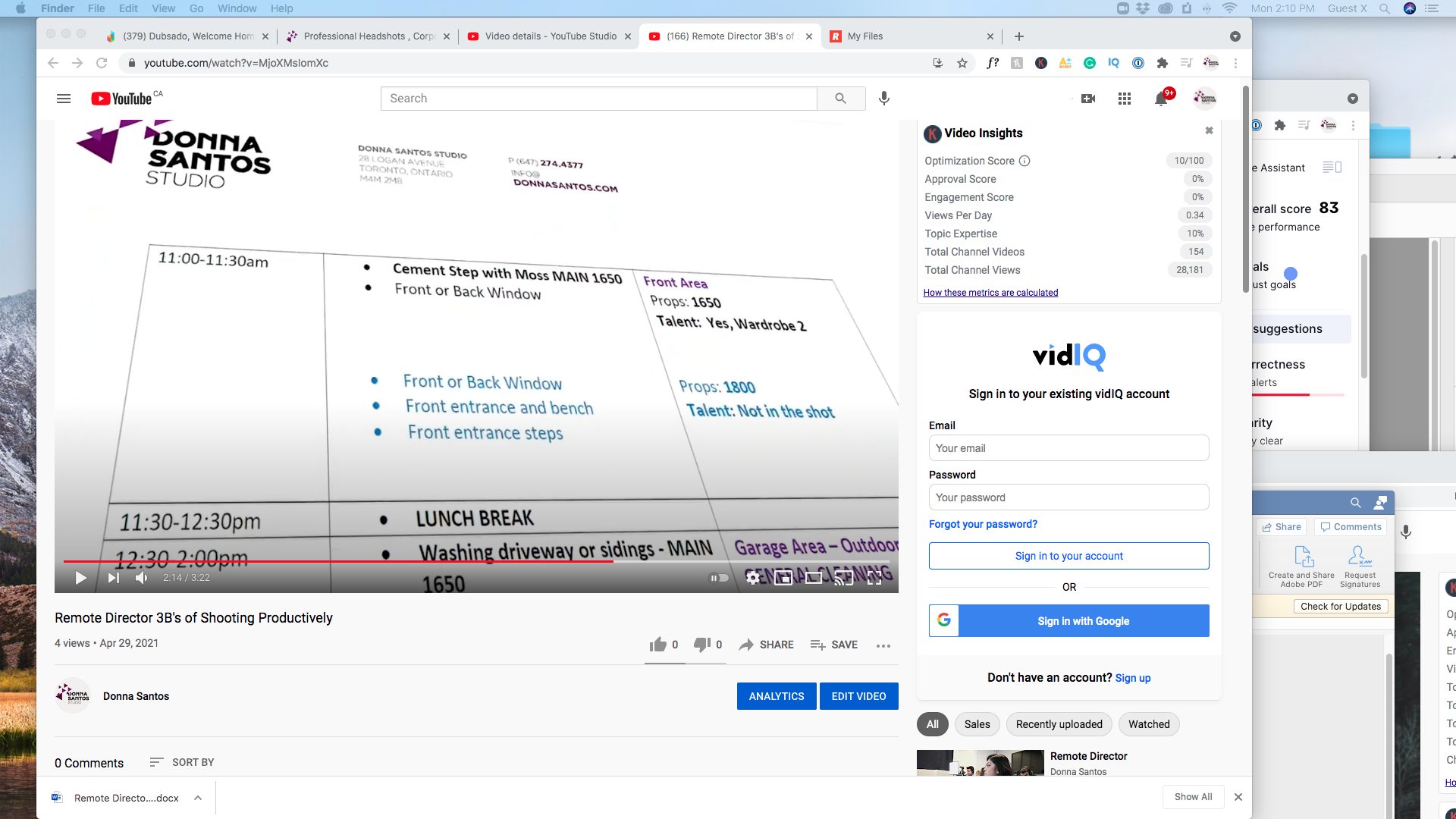Open Chrome three-dot menu
The width and height of the screenshot is (1456, 819).
click(1235, 63)
